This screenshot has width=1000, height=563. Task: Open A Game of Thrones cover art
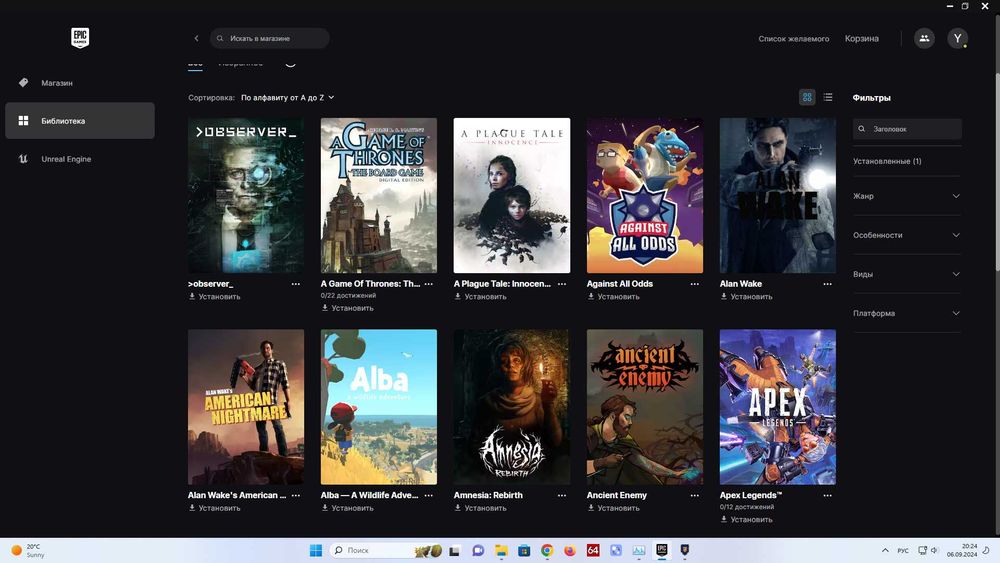click(x=379, y=195)
